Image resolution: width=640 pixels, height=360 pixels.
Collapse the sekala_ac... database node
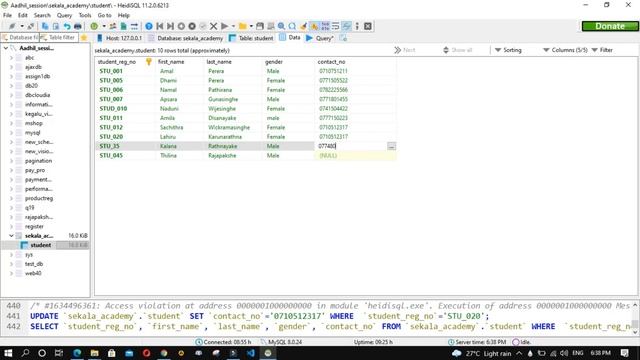point(11,236)
